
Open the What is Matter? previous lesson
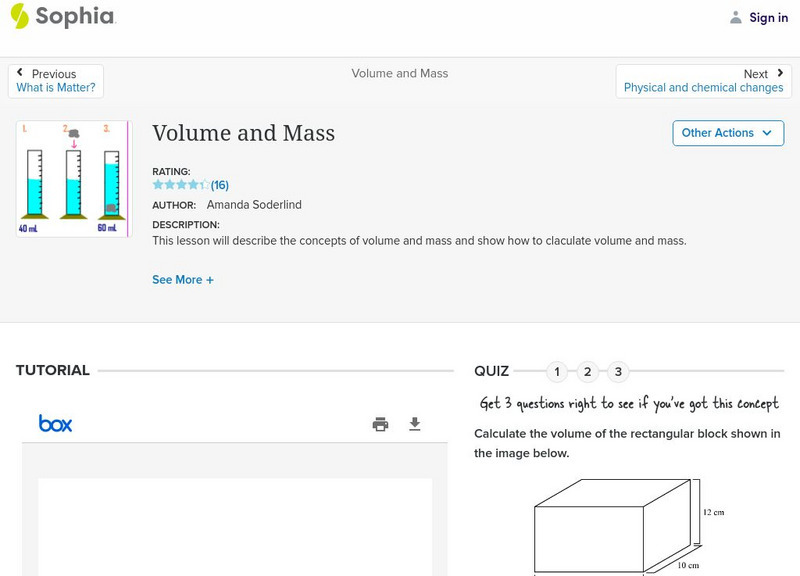pos(56,88)
